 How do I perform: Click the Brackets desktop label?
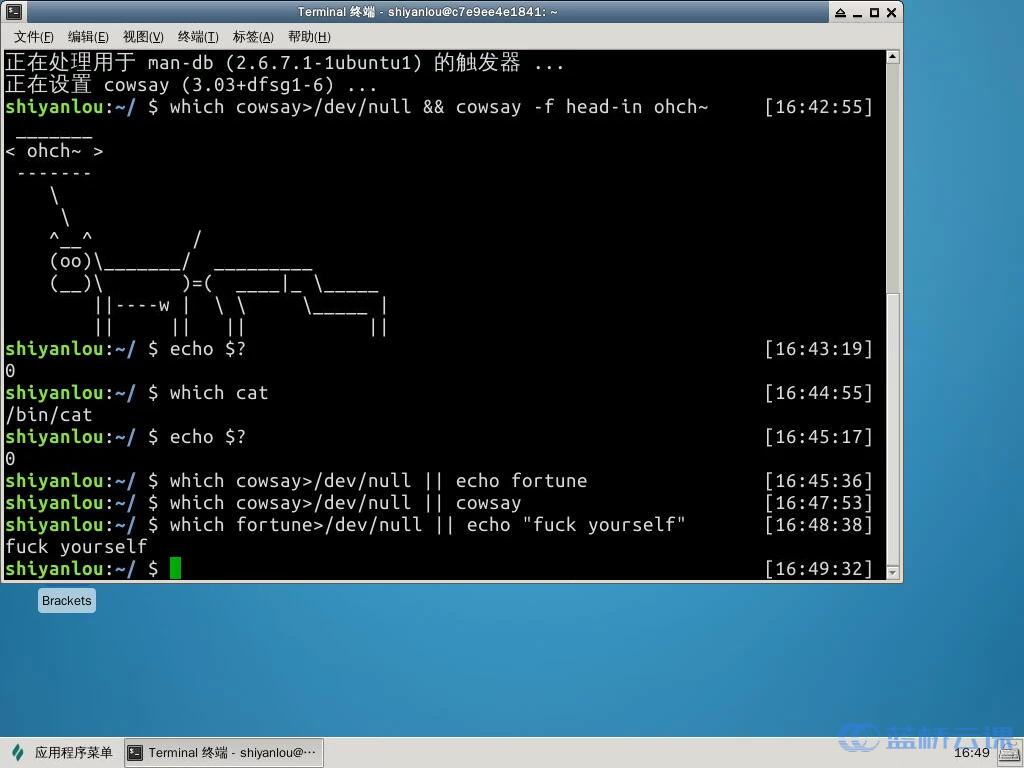[67, 601]
